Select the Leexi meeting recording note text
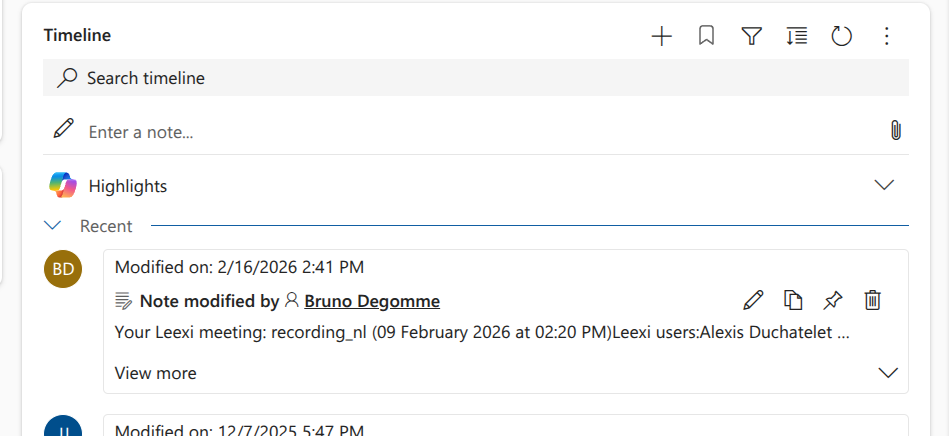The width and height of the screenshot is (949, 436). (482, 332)
